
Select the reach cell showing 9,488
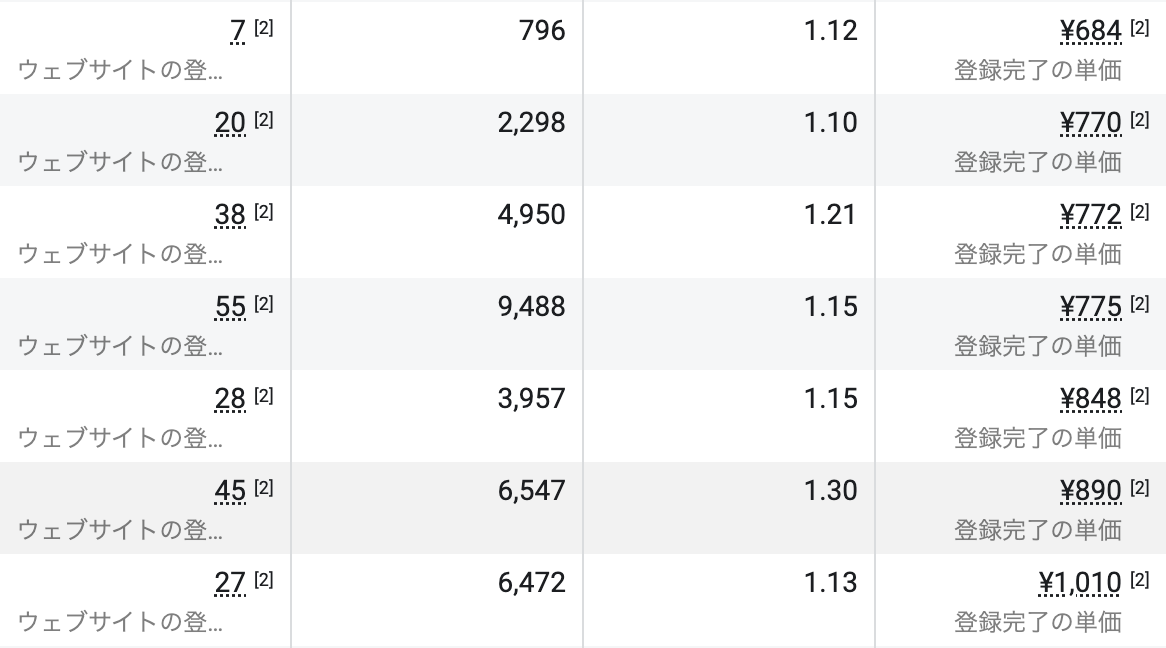(x=531, y=307)
